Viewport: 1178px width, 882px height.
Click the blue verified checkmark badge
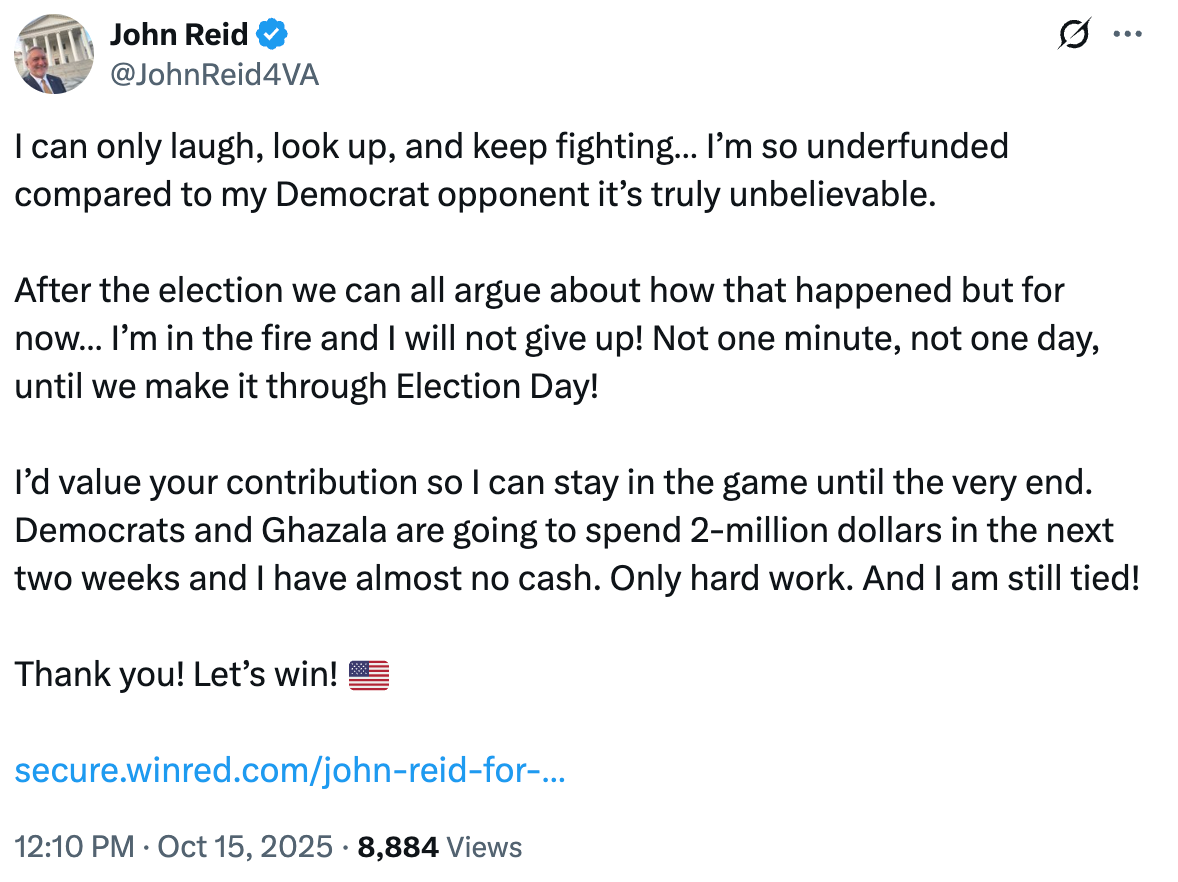[272, 35]
